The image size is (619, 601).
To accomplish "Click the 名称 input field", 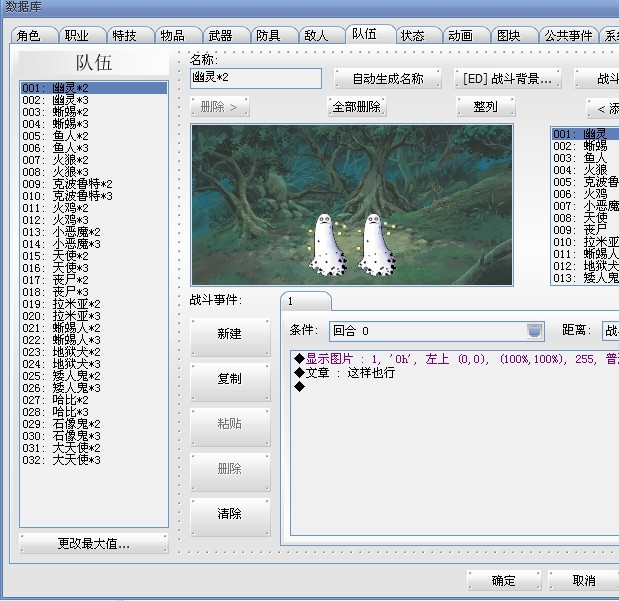I will 256,78.
